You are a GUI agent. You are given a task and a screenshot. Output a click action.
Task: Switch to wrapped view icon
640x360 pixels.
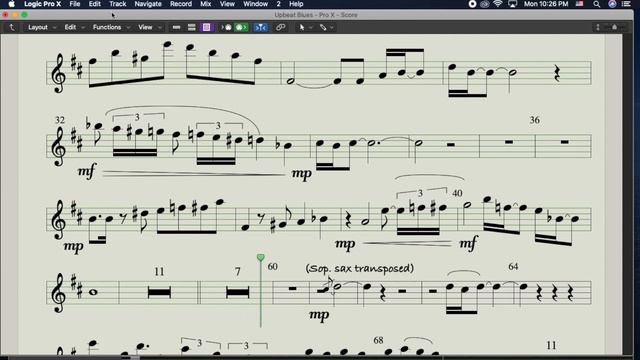tap(191, 27)
